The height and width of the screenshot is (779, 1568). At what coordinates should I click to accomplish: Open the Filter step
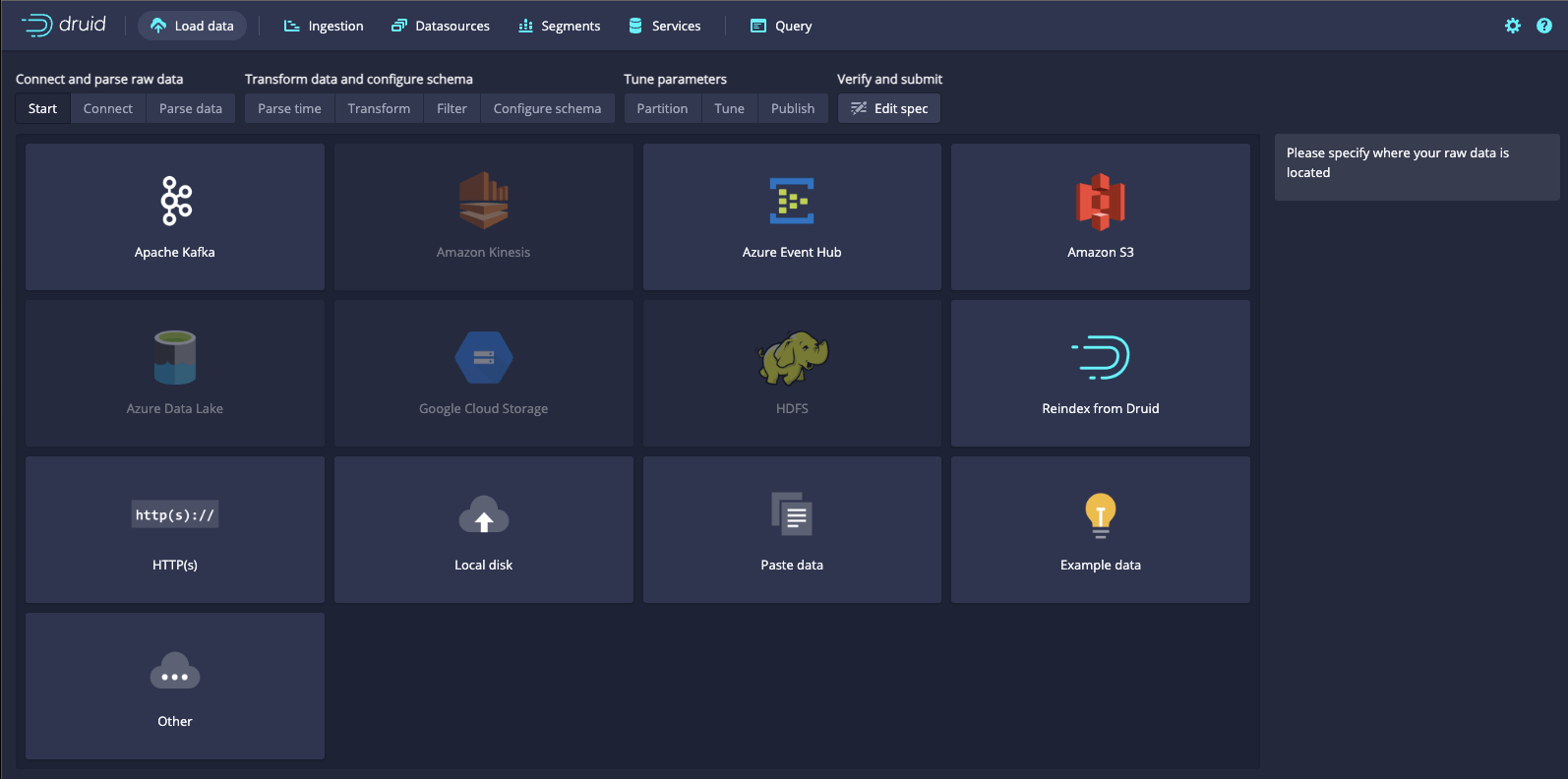pyautogui.click(x=452, y=108)
